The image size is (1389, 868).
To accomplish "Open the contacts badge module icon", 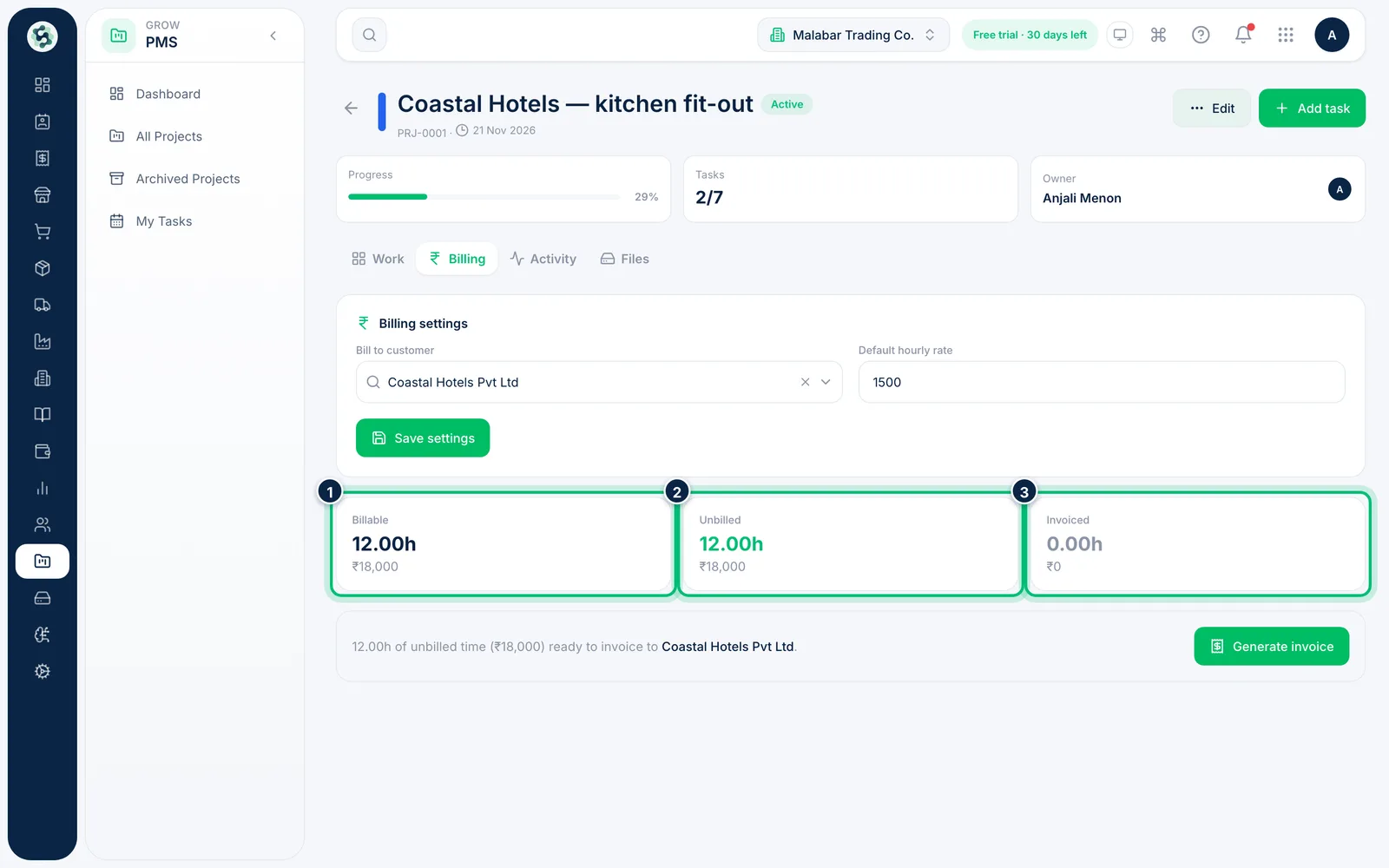I will 42,122.
